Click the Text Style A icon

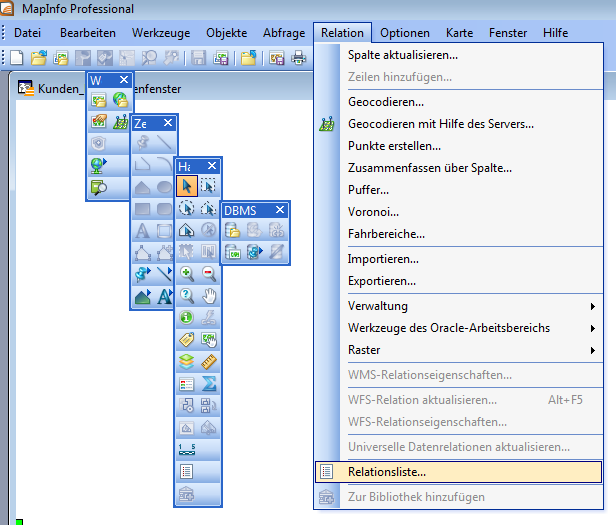coord(164,296)
